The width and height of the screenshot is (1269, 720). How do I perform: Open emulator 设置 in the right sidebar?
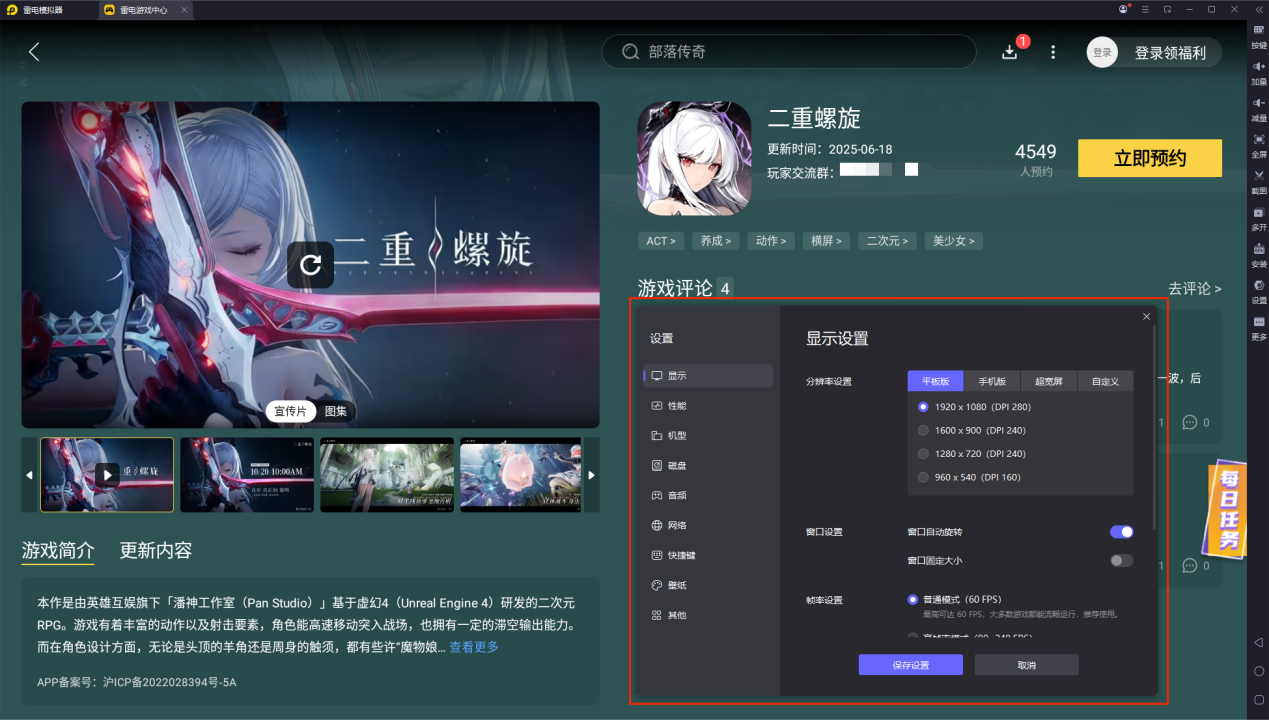click(x=1259, y=291)
